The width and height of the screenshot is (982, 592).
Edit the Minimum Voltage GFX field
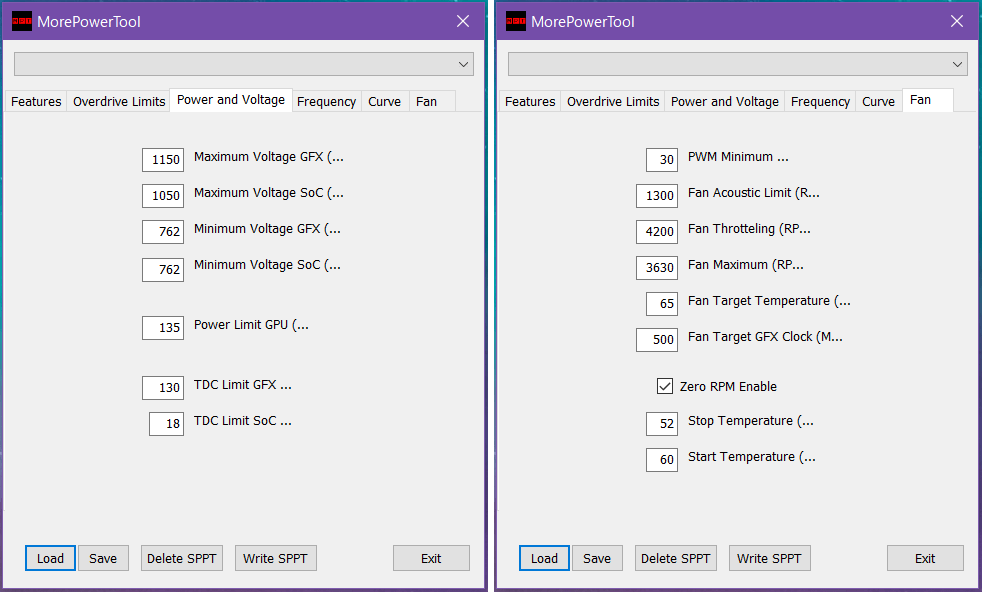[163, 232]
